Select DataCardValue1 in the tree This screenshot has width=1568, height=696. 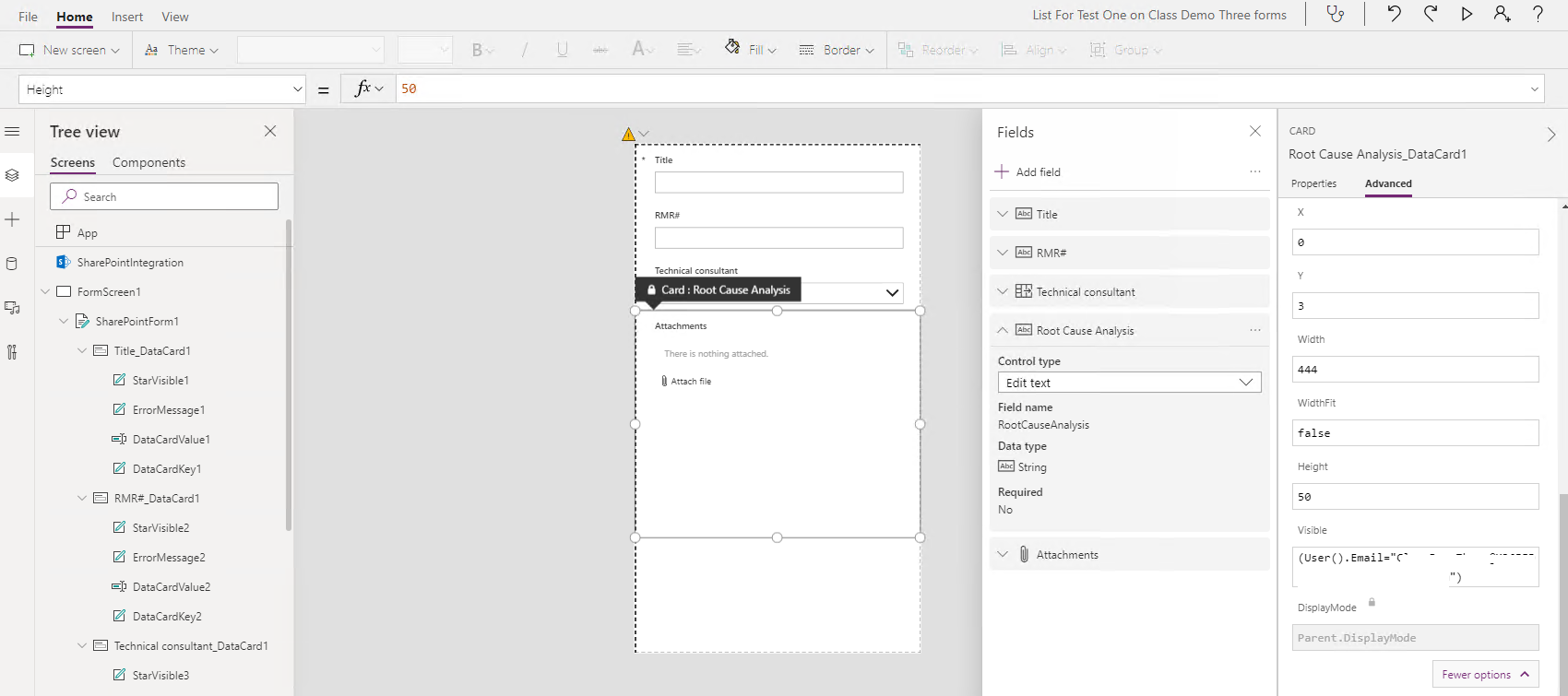pyautogui.click(x=172, y=439)
